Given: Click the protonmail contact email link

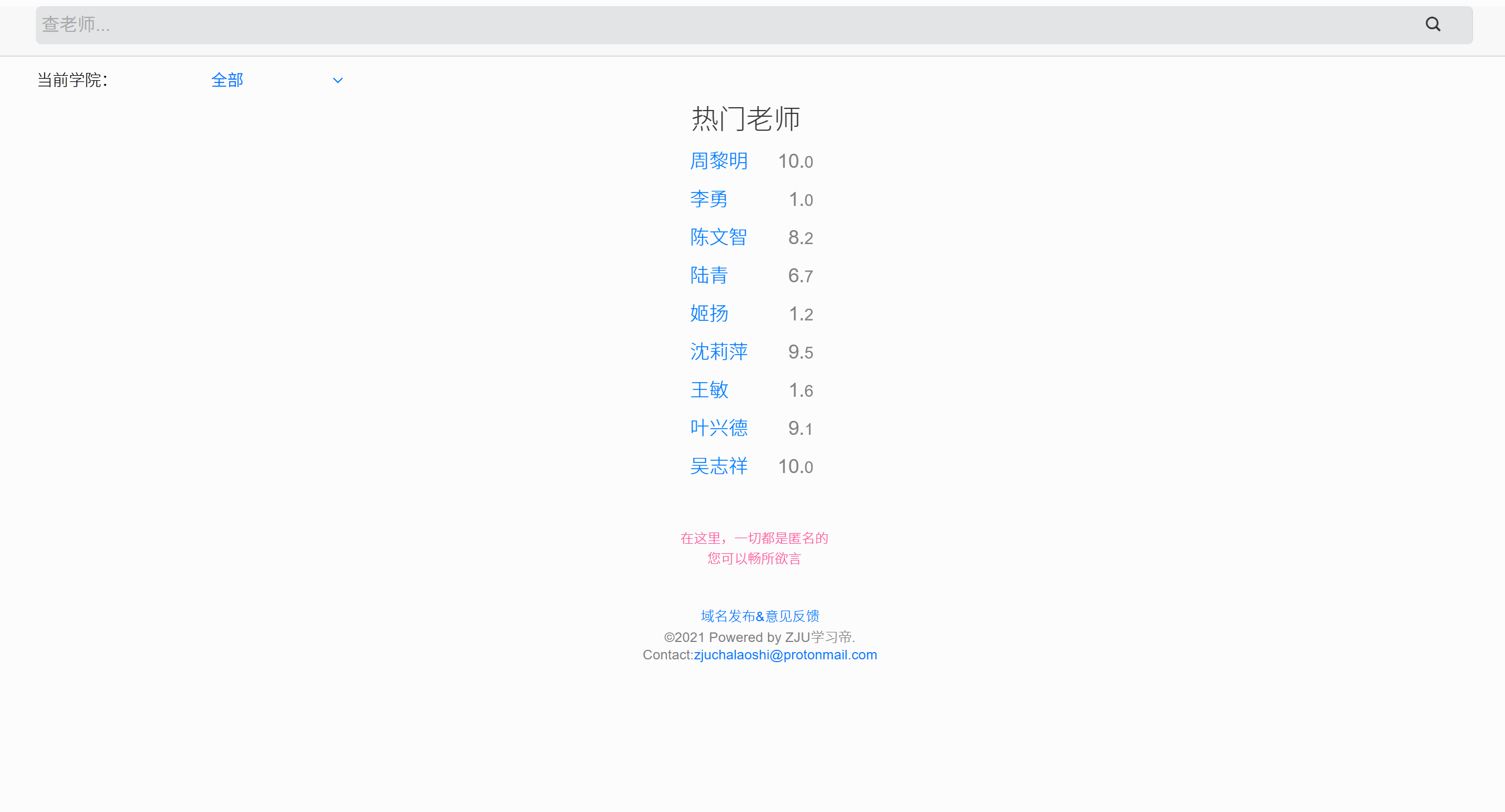Looking at the screenshot, I should (x=785, y=655).
